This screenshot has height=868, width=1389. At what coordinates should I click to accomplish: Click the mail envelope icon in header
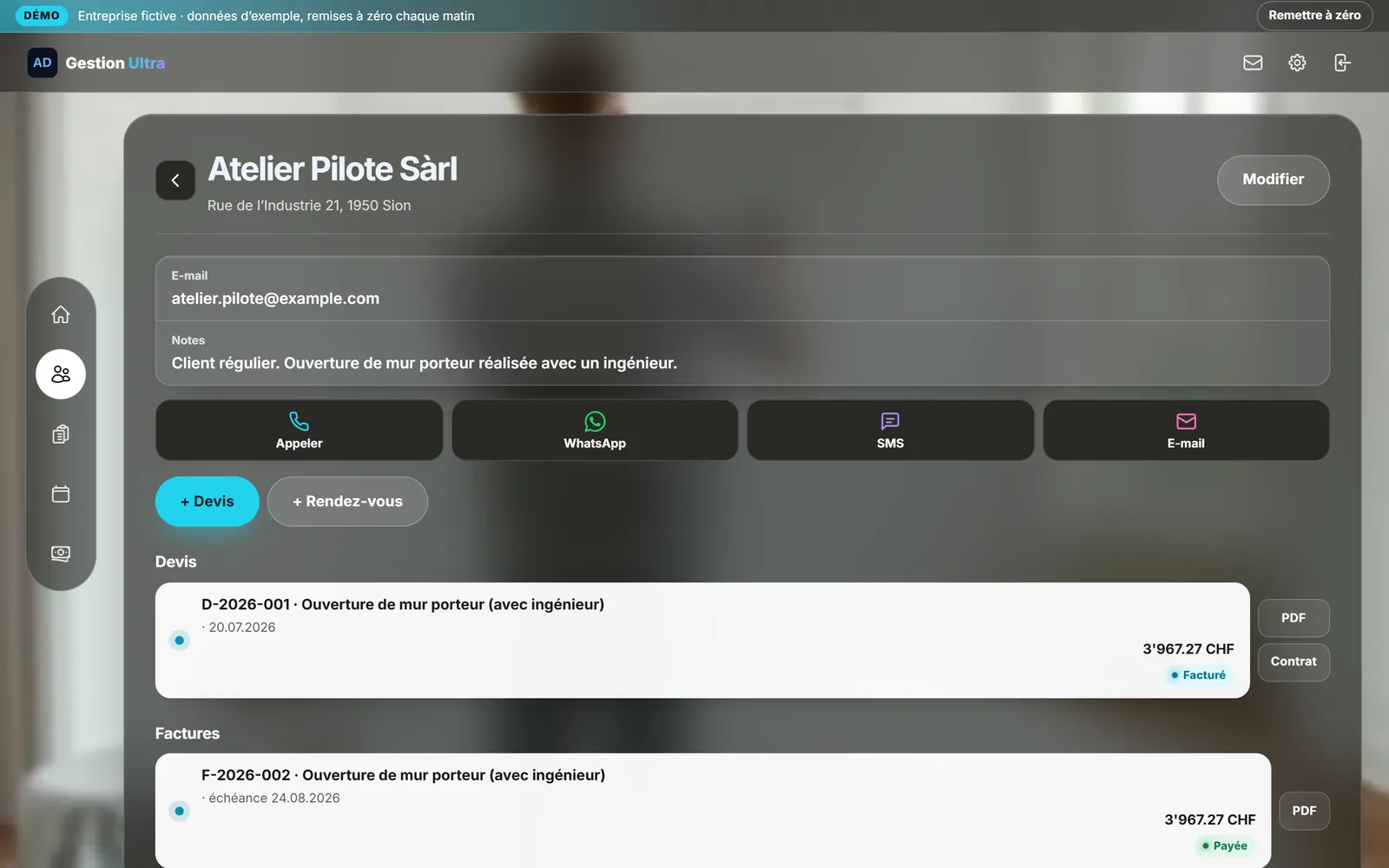[1253, 62]
